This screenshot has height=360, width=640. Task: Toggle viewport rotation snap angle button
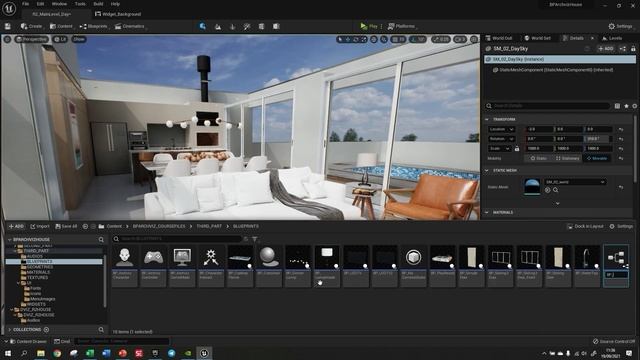[x=418, y=40]
